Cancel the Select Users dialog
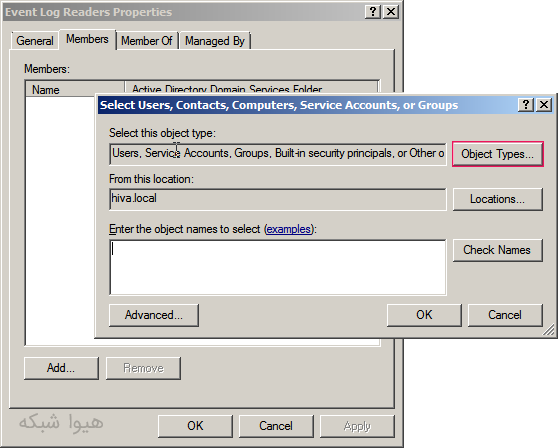Viewport: 558px width, 448px height. (505, 315)
